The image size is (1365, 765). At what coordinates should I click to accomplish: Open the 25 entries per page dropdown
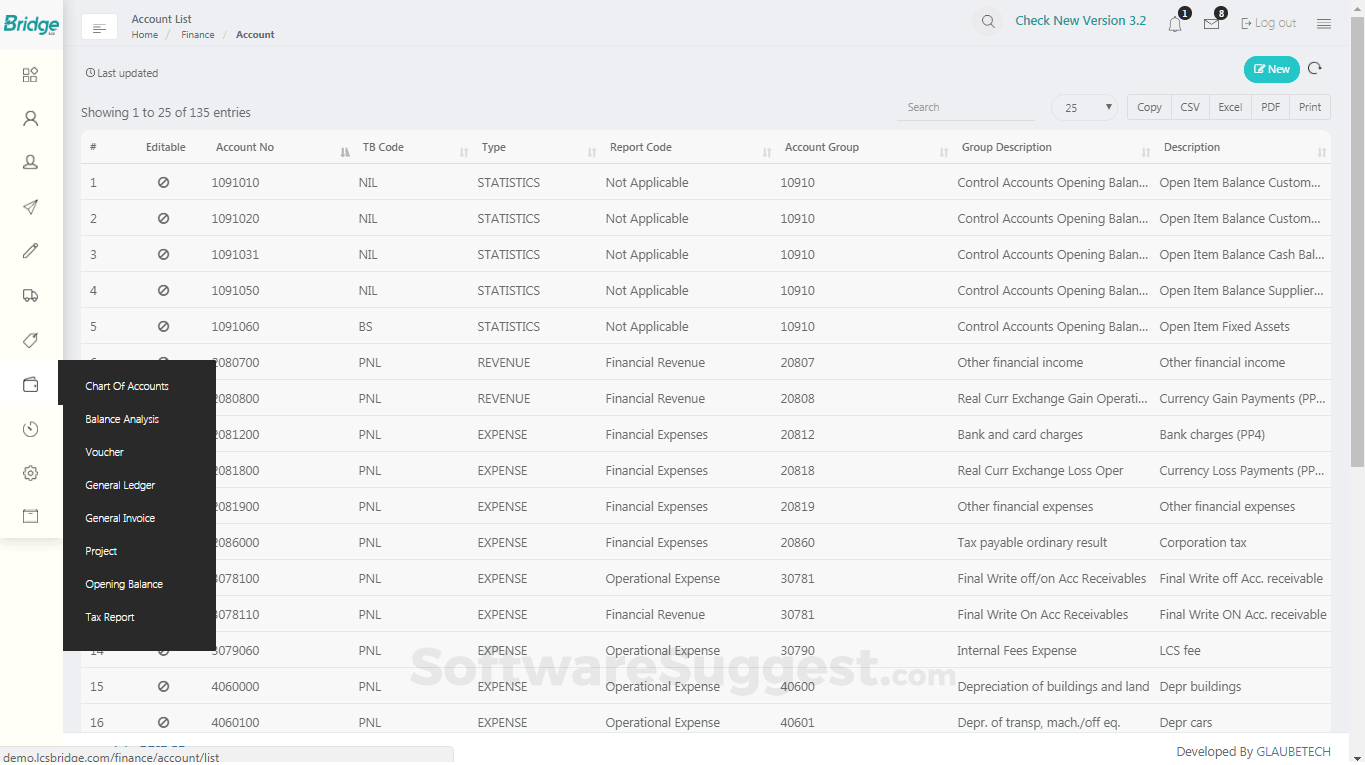pos(1084,108)
